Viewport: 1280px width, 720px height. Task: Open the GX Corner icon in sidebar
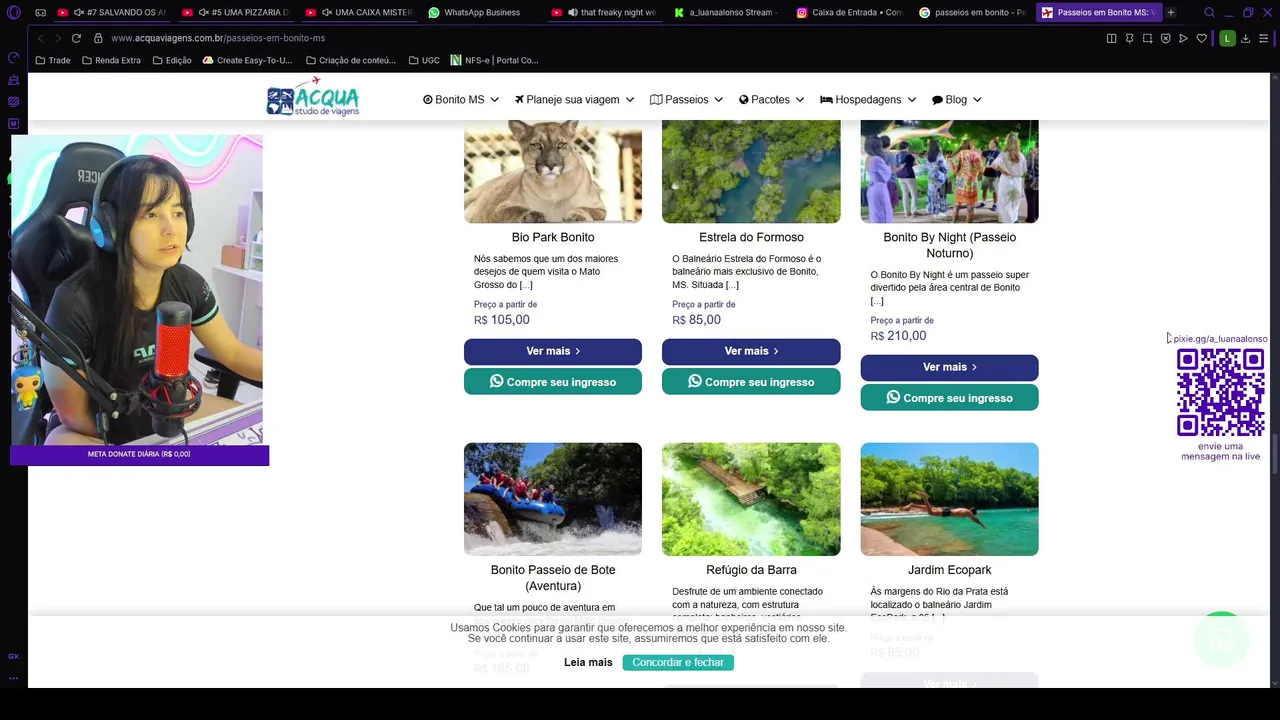13,656
